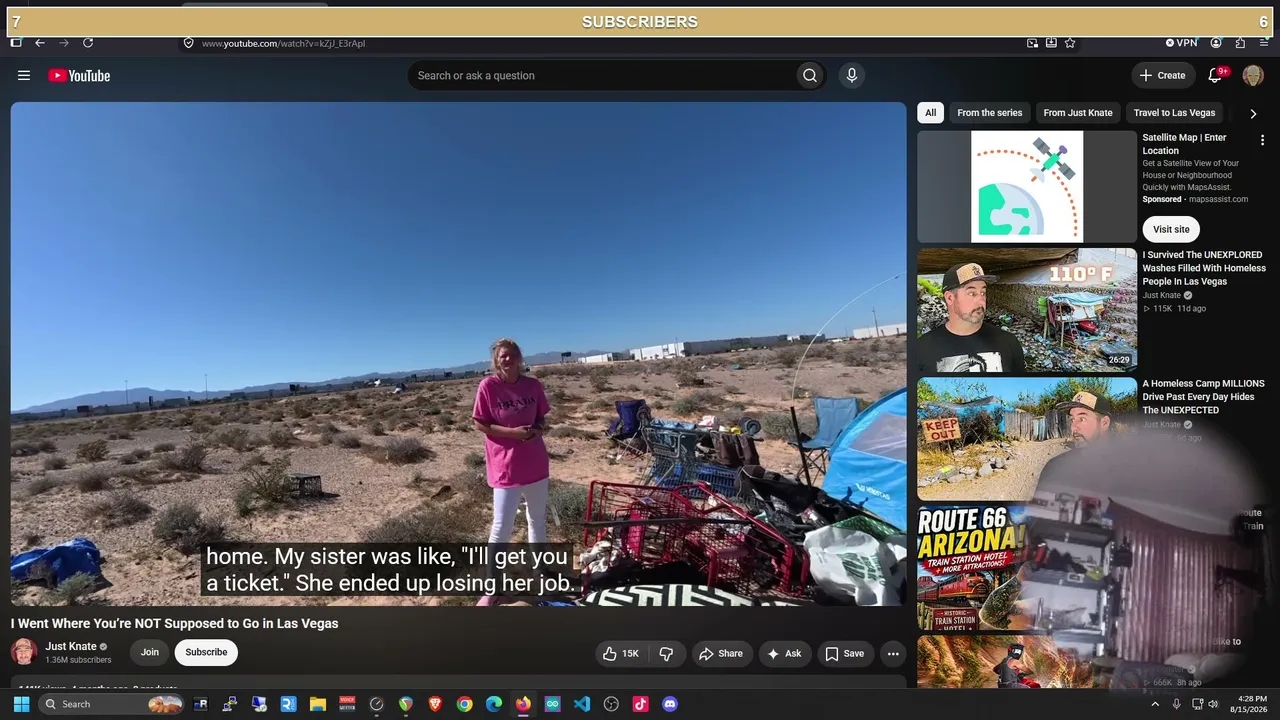This screenshot has height=720, width=1280.
Task: Go to the YouTube home logo
Action: coord(79,75)
